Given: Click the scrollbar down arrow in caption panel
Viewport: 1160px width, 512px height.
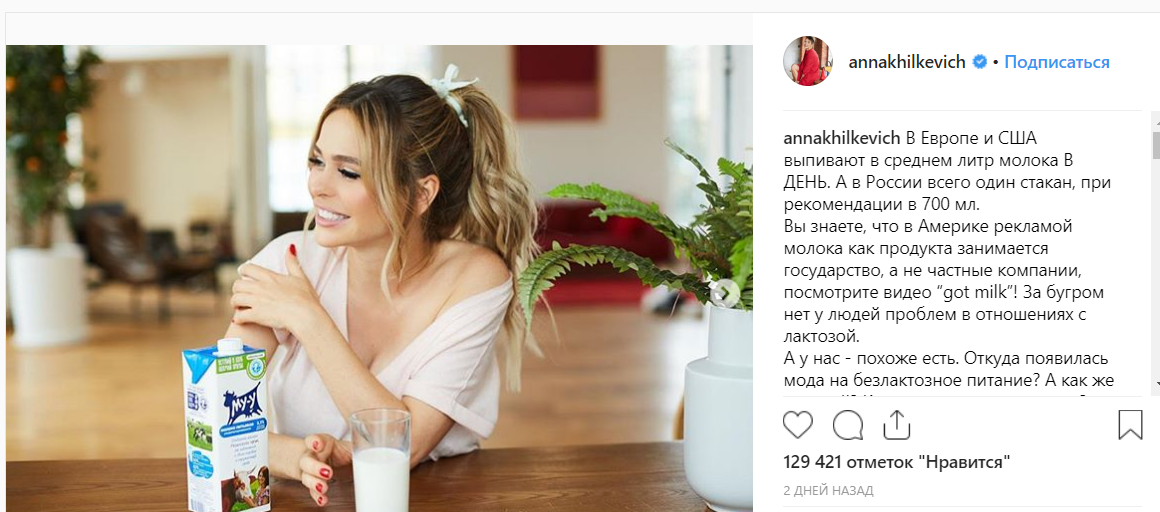Looking at the screenshot, I should pos(1155,382).
